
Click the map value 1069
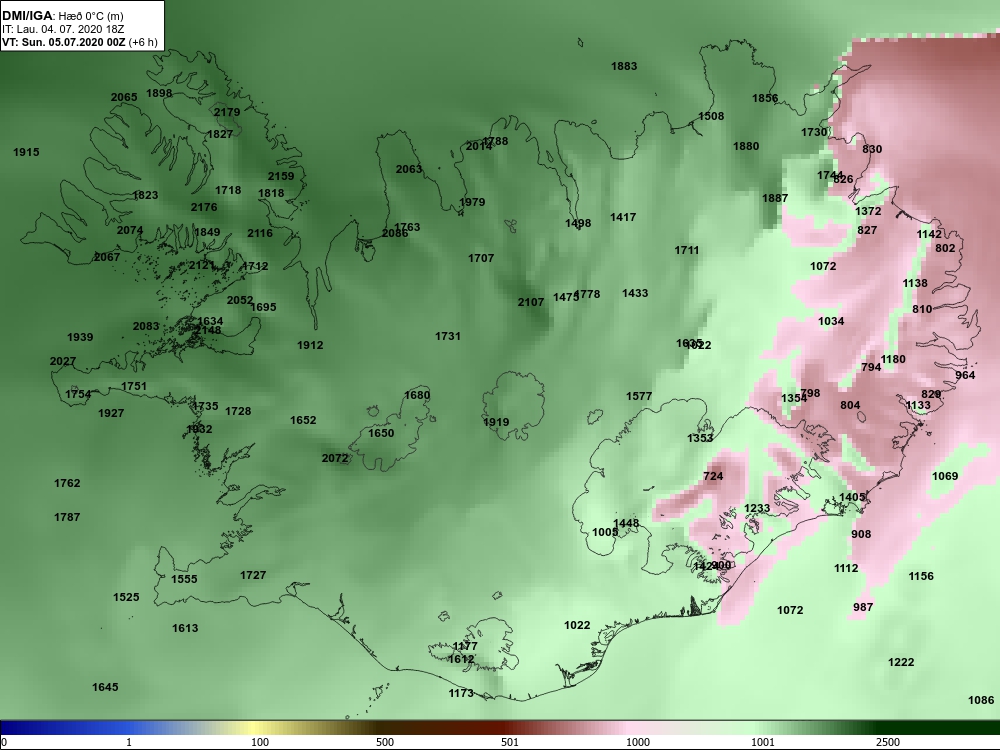click(945, 476)
